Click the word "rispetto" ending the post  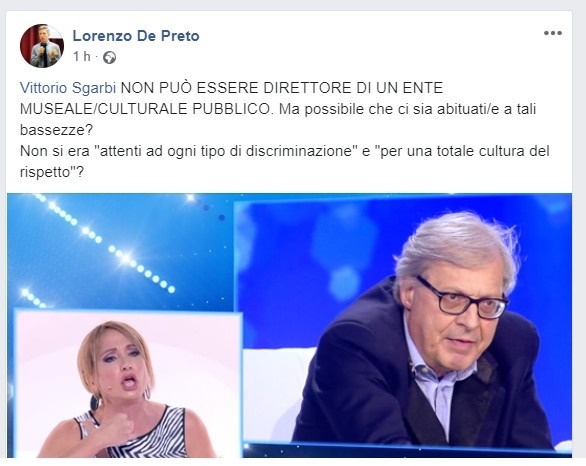(x=45, y=172)
